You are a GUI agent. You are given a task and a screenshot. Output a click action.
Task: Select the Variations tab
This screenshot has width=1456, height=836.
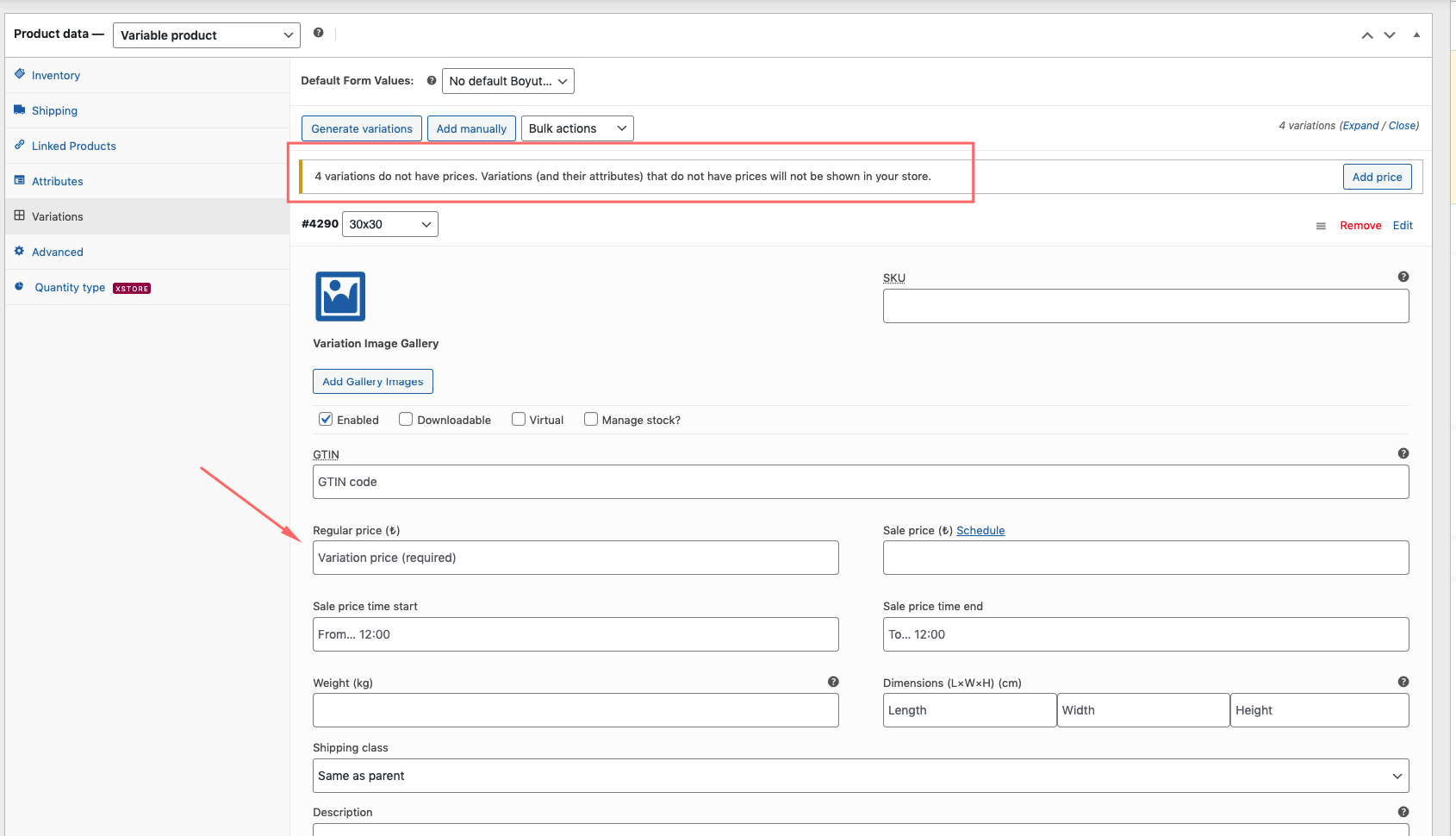[147, 216]
